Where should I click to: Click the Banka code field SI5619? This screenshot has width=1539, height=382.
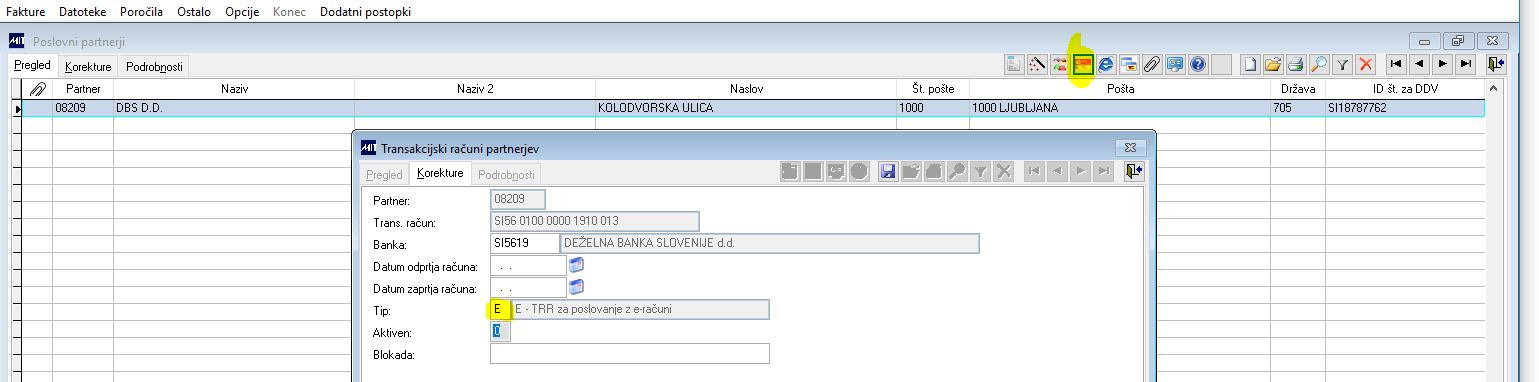pos(524,243)
